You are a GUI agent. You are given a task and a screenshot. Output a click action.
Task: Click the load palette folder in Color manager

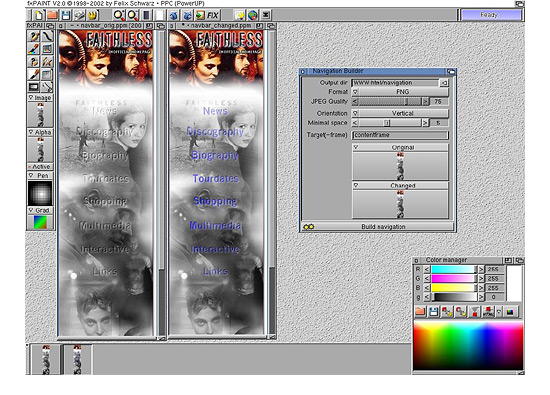point(420,312)
